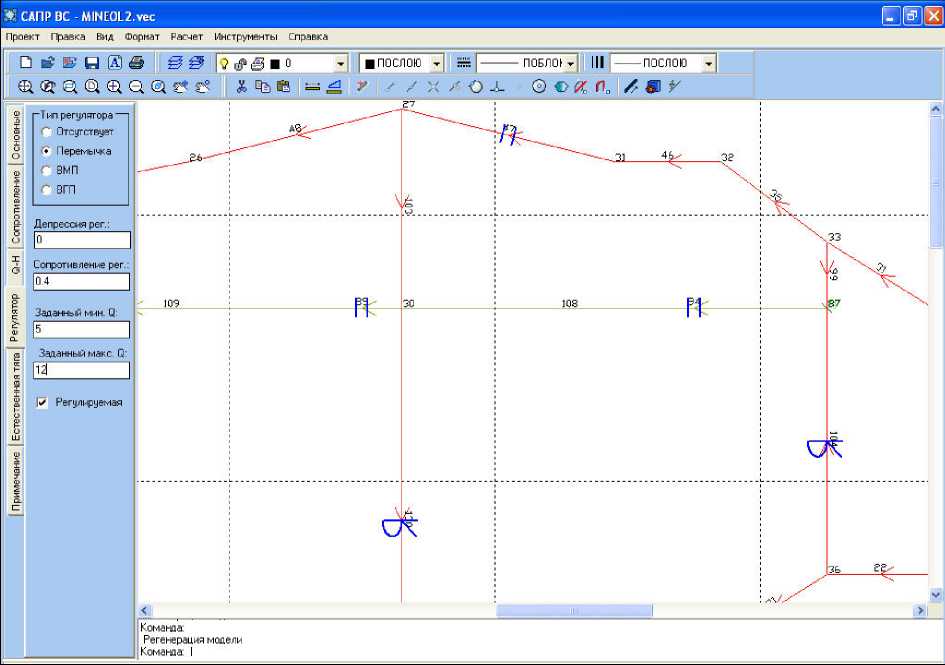This screenshot has width=945, height=665.
Task: Click the Сопротивление рег. input field
Action: pos(81,282)
